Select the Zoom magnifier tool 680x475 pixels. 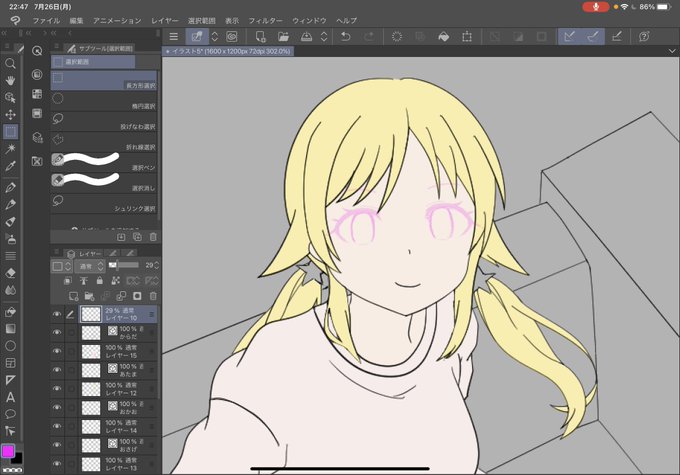click(x=10, y=64)
